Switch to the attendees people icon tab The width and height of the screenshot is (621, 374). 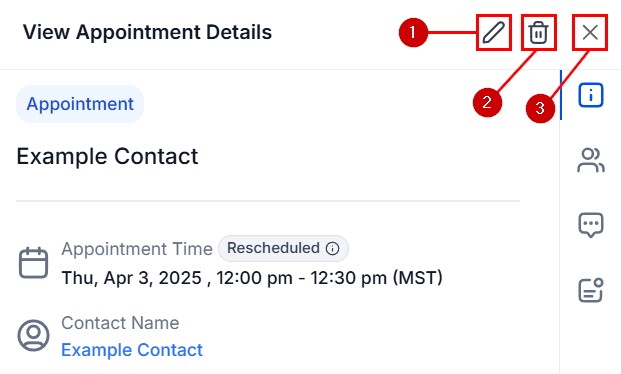tap(591, 160)
